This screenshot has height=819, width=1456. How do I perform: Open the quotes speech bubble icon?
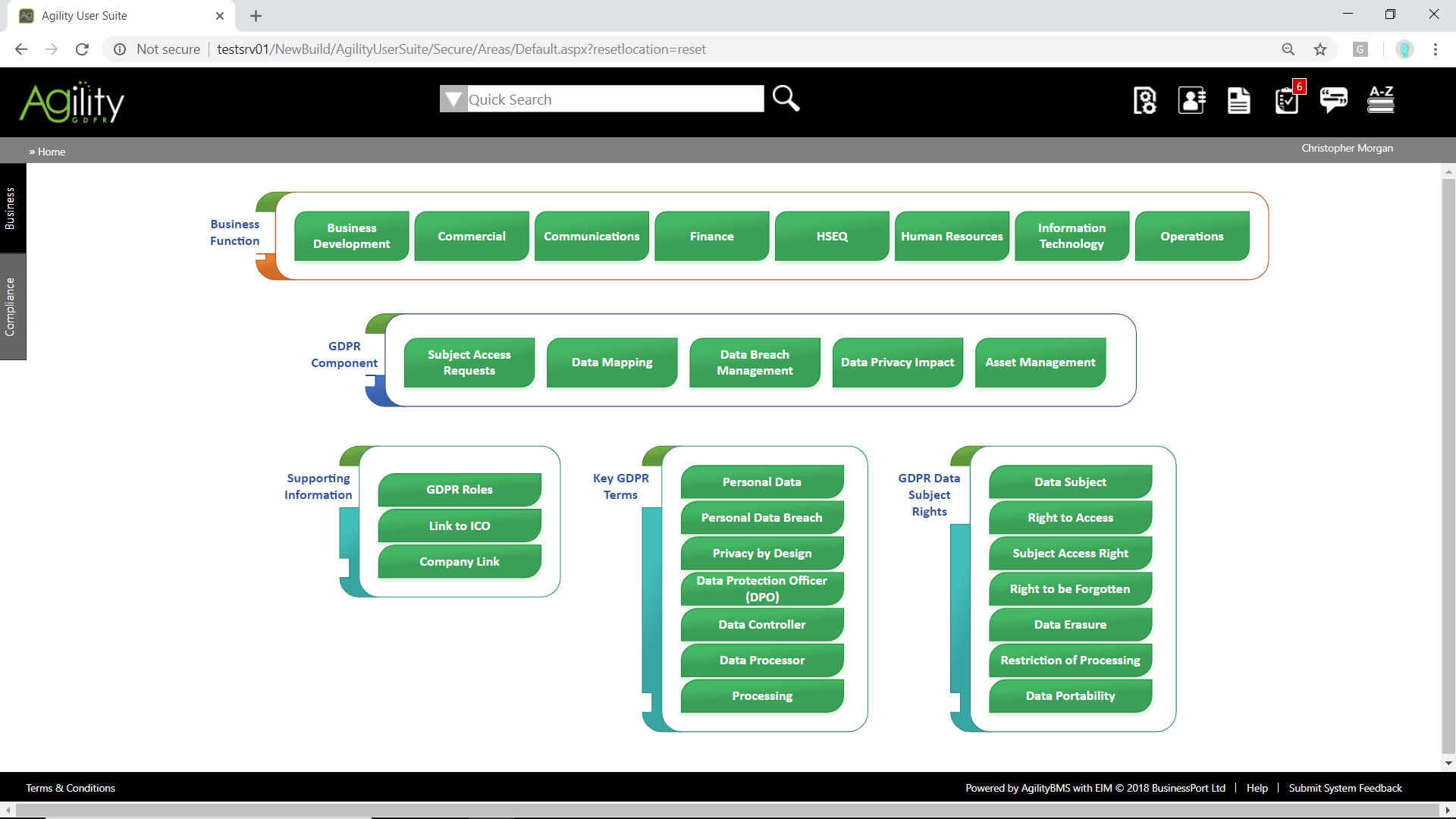(1333, 100)
